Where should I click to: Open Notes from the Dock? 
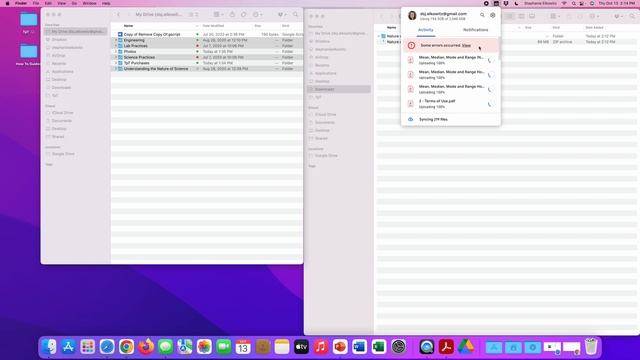(282, 347)
